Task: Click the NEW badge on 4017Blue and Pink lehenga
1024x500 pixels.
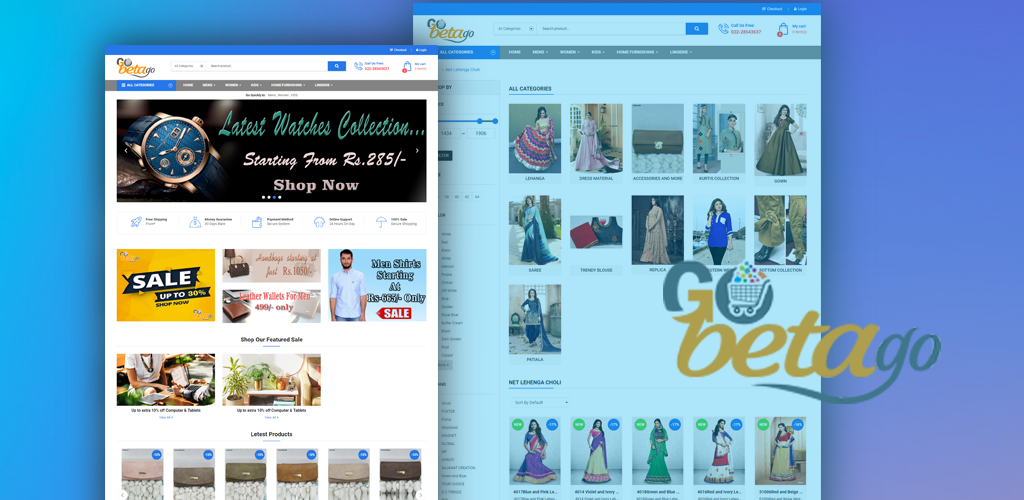Action: pyautogui.click(x=518, y=424)
